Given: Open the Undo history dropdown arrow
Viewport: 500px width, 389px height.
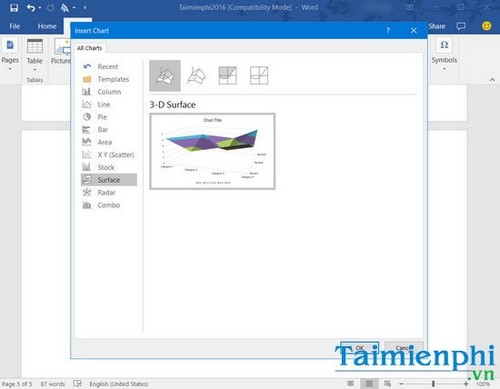Looking at the screenshot, I should click(40, 8).
